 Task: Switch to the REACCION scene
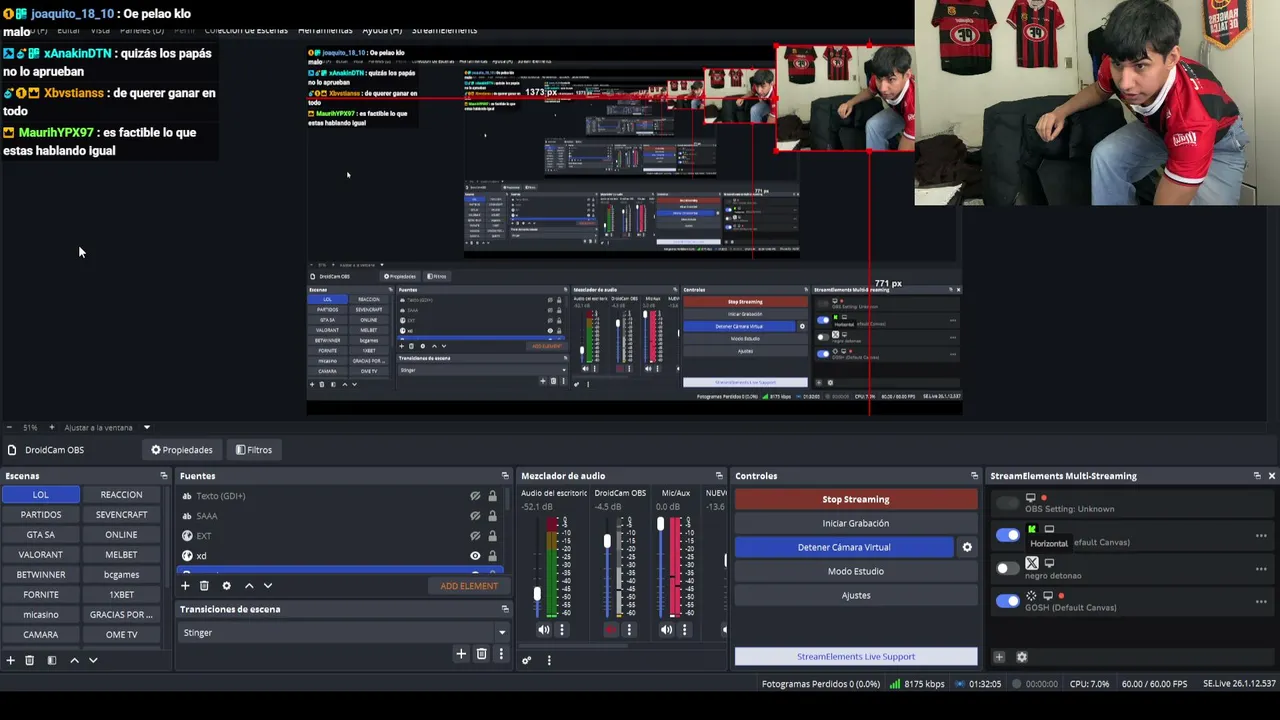(121, 495)
